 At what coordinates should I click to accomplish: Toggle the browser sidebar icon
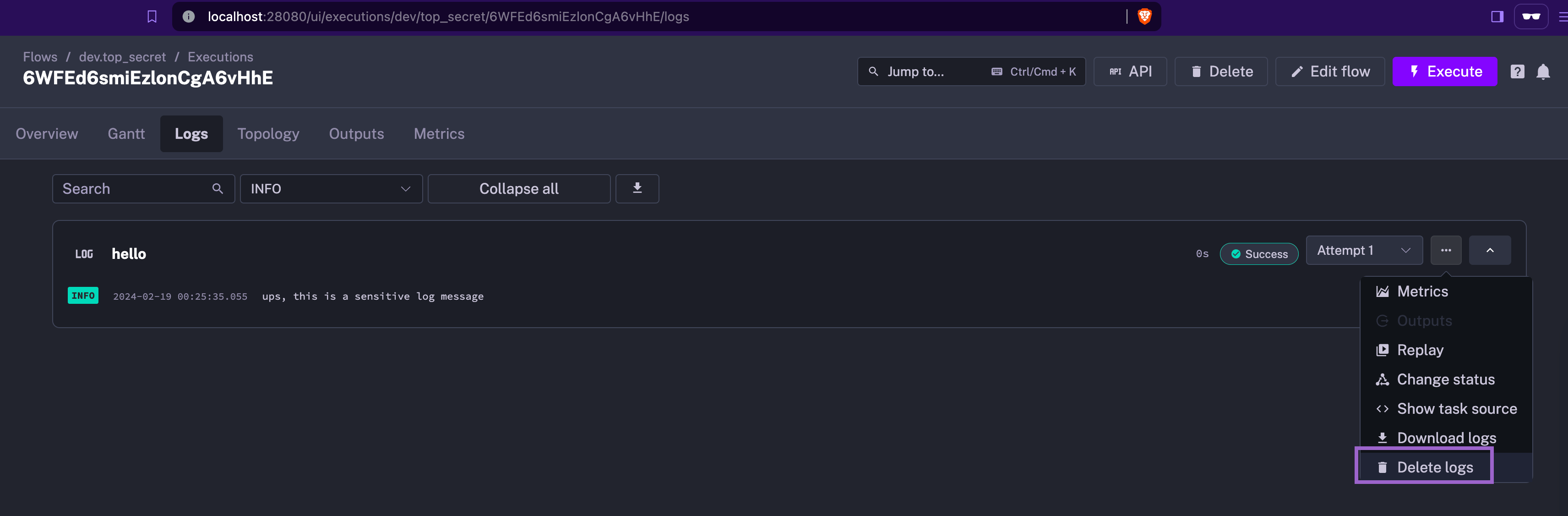tap(1497, 16)
